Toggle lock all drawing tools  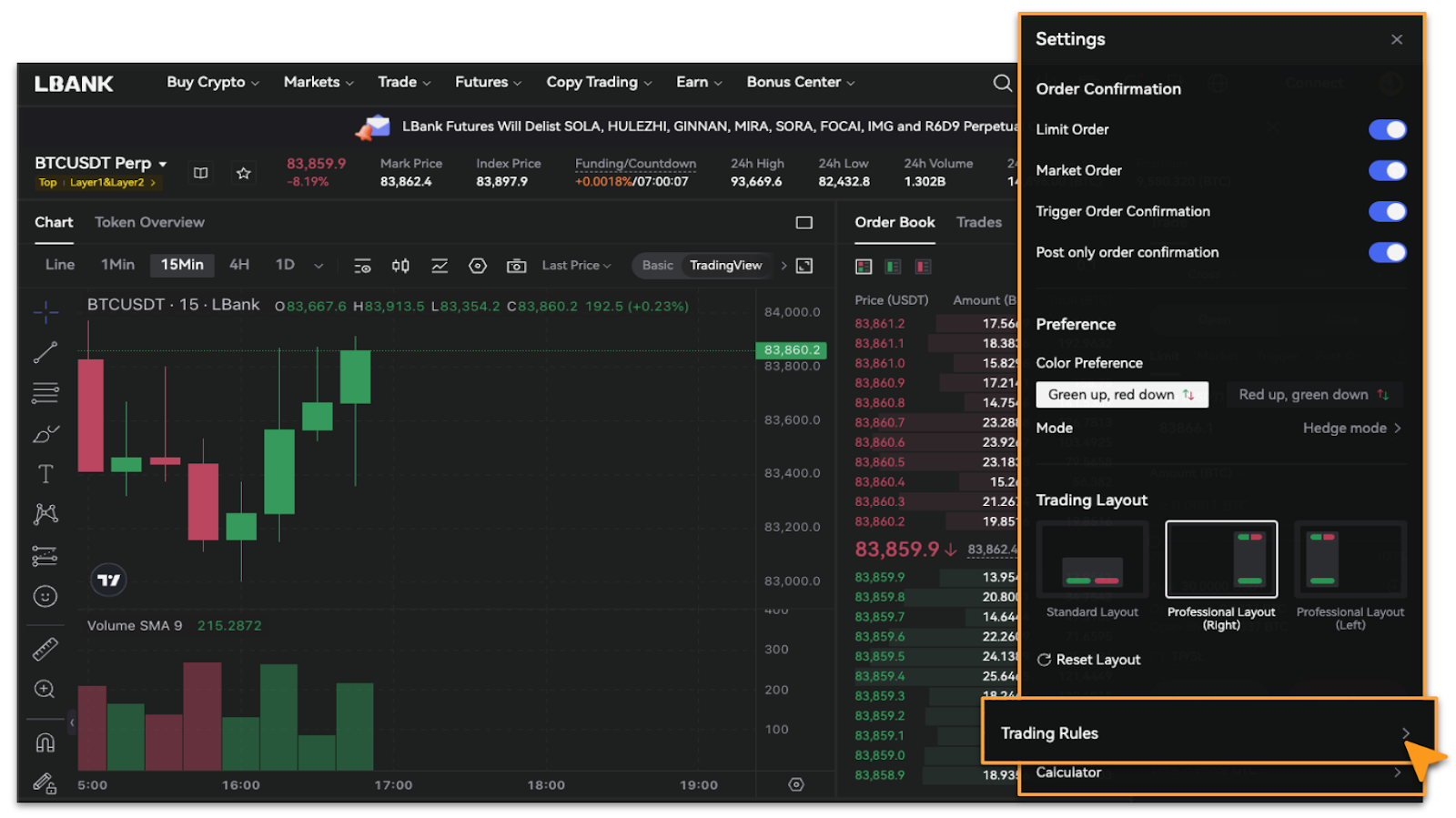pos(45,783)
